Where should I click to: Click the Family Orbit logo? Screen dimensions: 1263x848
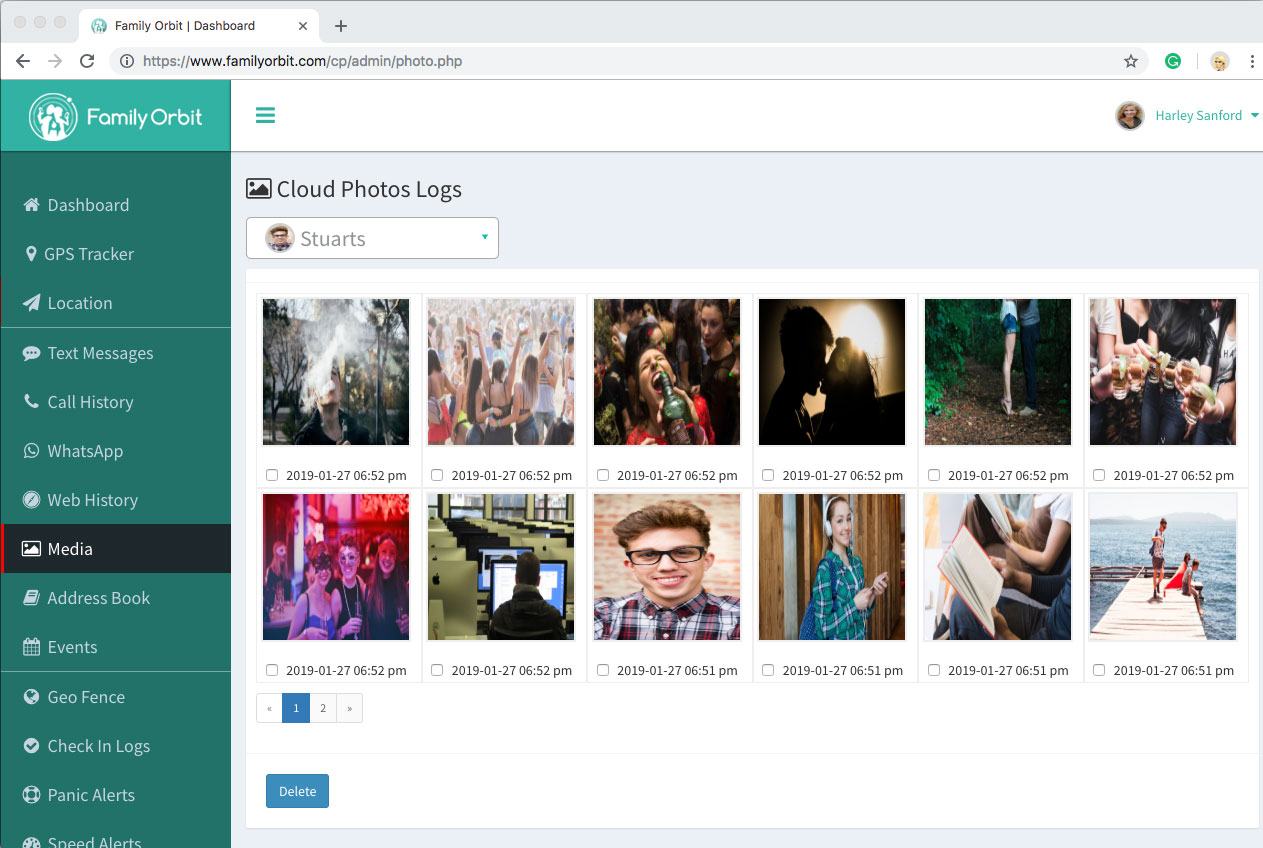click(x=116, y=117)
